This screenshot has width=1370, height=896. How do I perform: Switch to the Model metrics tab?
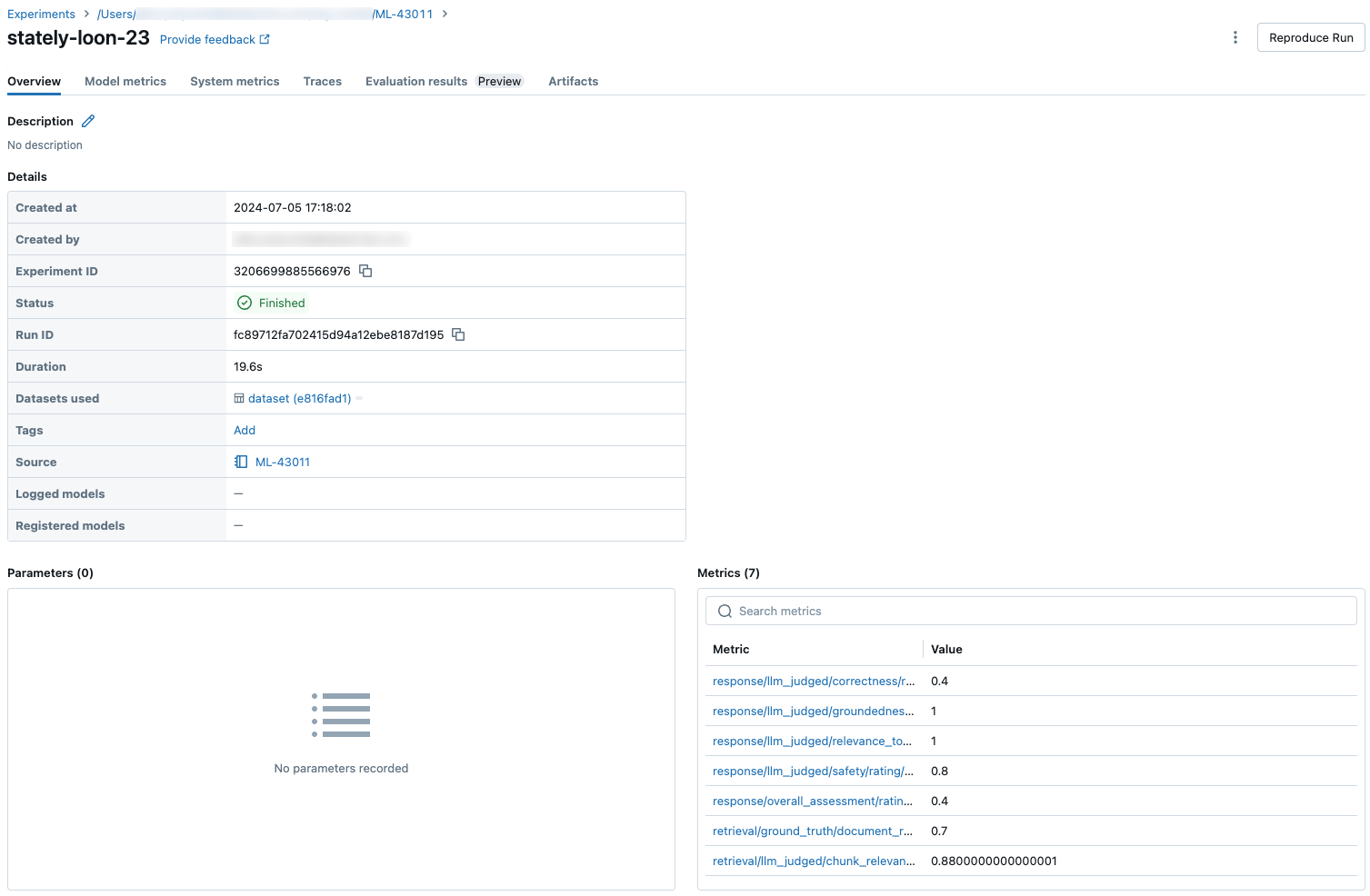tap(125, 81)
